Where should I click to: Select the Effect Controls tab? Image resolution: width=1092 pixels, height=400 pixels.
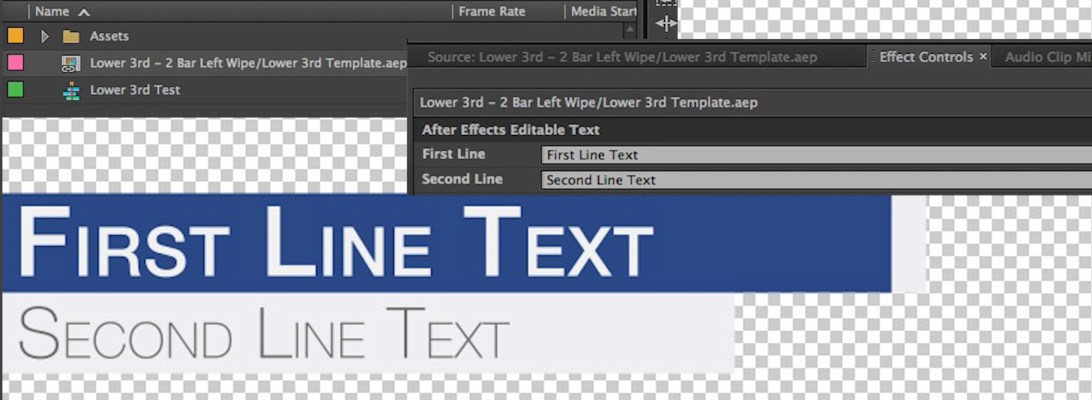coord(925,57)
